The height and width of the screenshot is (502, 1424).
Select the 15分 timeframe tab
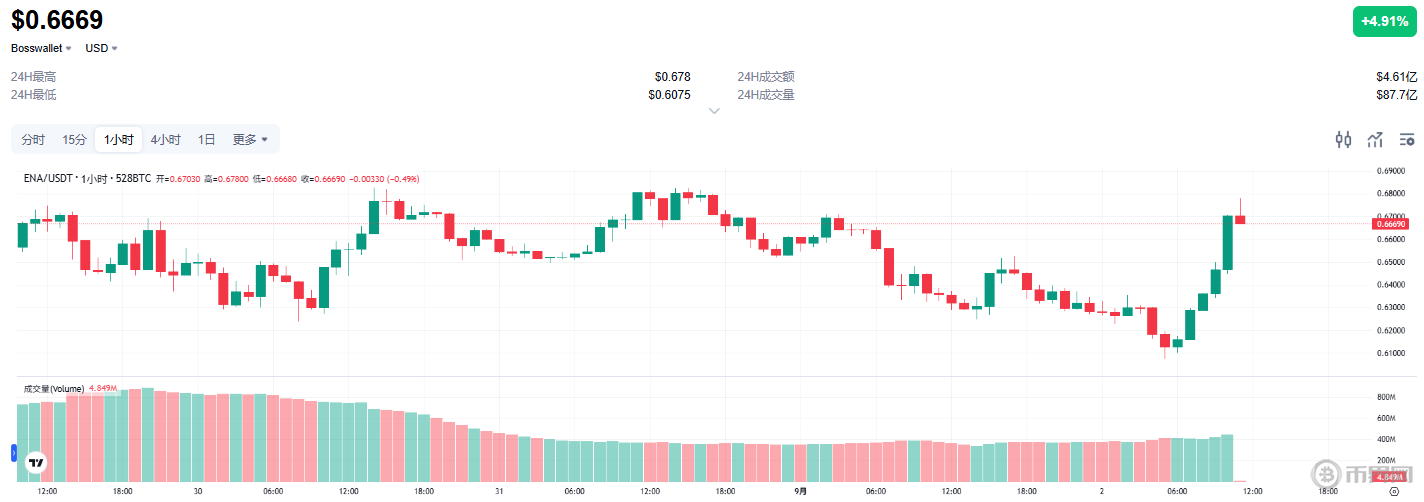pos(75,140)
